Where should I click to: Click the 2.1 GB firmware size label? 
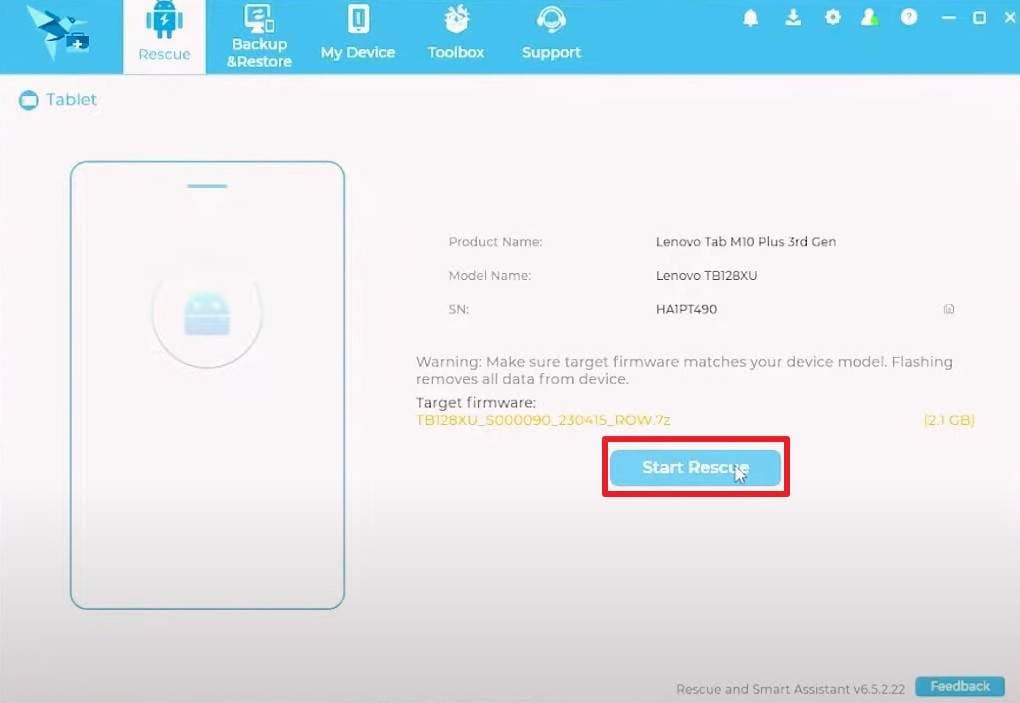click(948, 420)
